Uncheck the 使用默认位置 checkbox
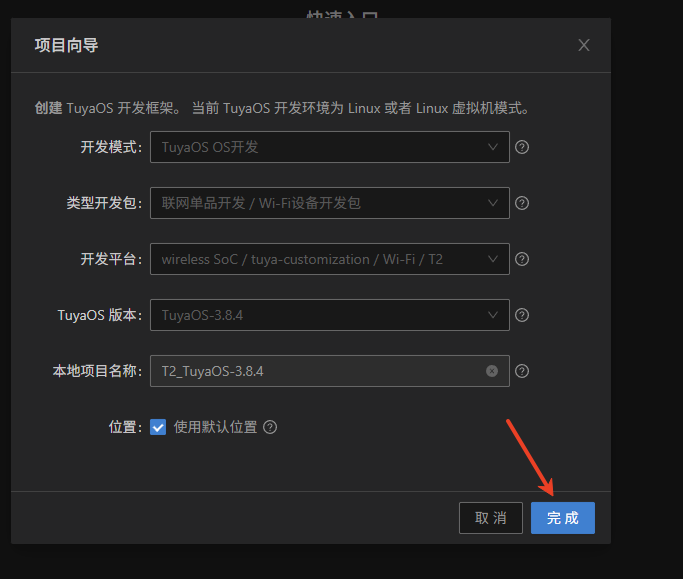The height and width of the screenshot is (579, 683). pyautogui.click(x=158, y=427)
